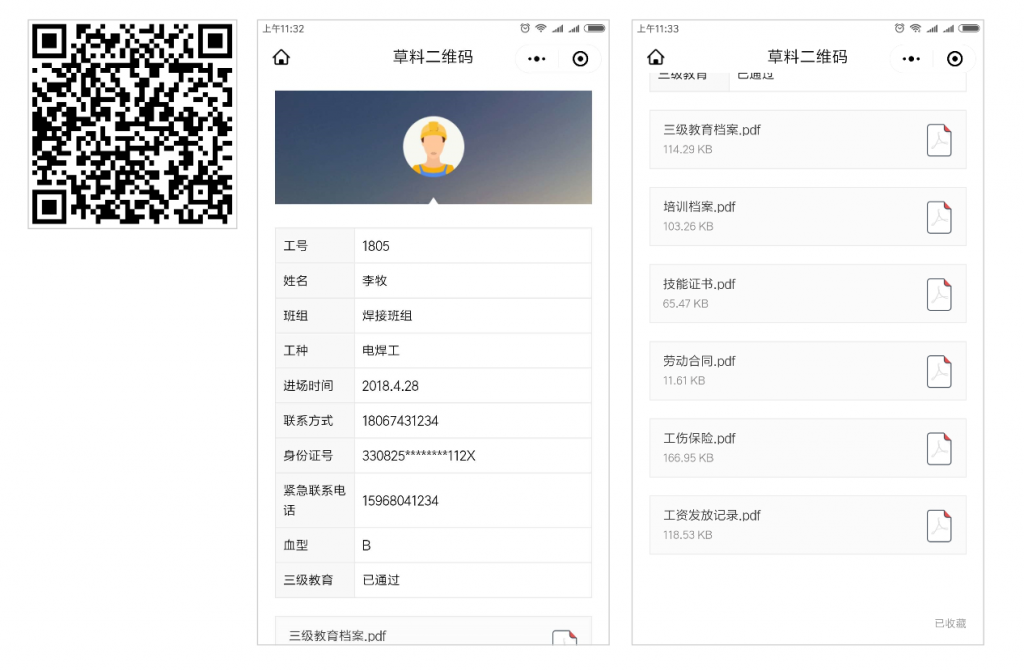
Task: Select the entry date 2018.4.28
Action: pyautogui.click(x=391, y=386)
